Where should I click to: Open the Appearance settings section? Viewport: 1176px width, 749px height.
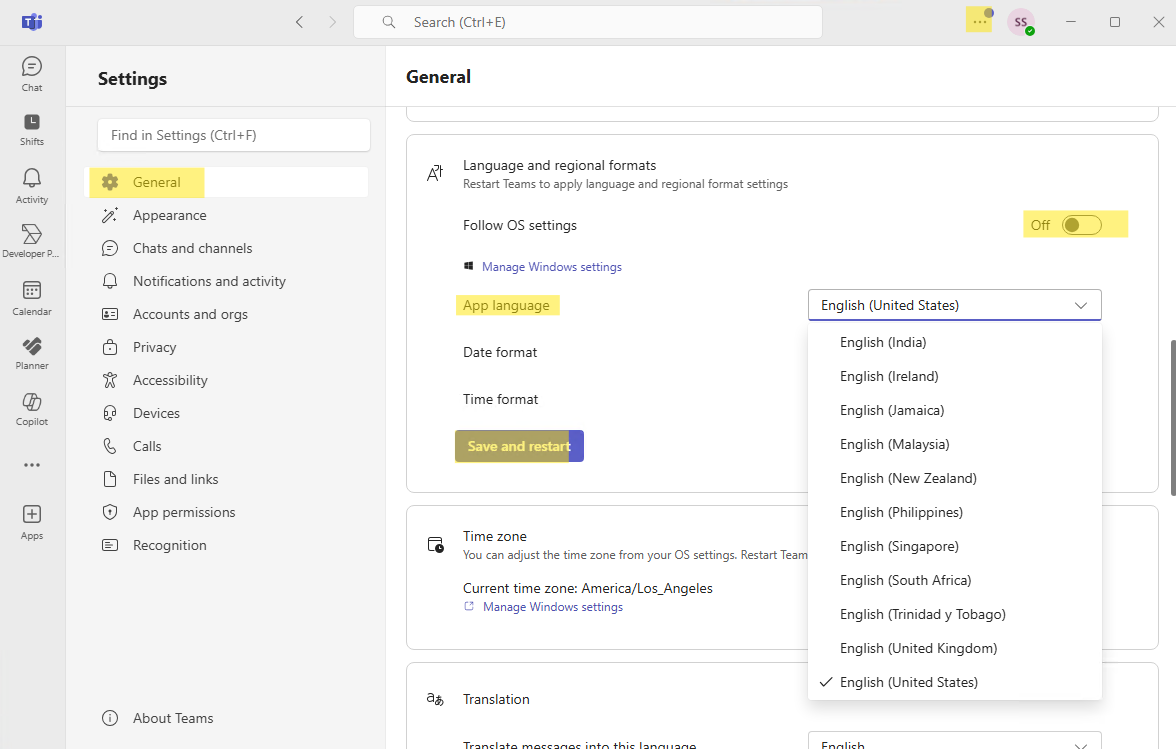click(169, 215)
